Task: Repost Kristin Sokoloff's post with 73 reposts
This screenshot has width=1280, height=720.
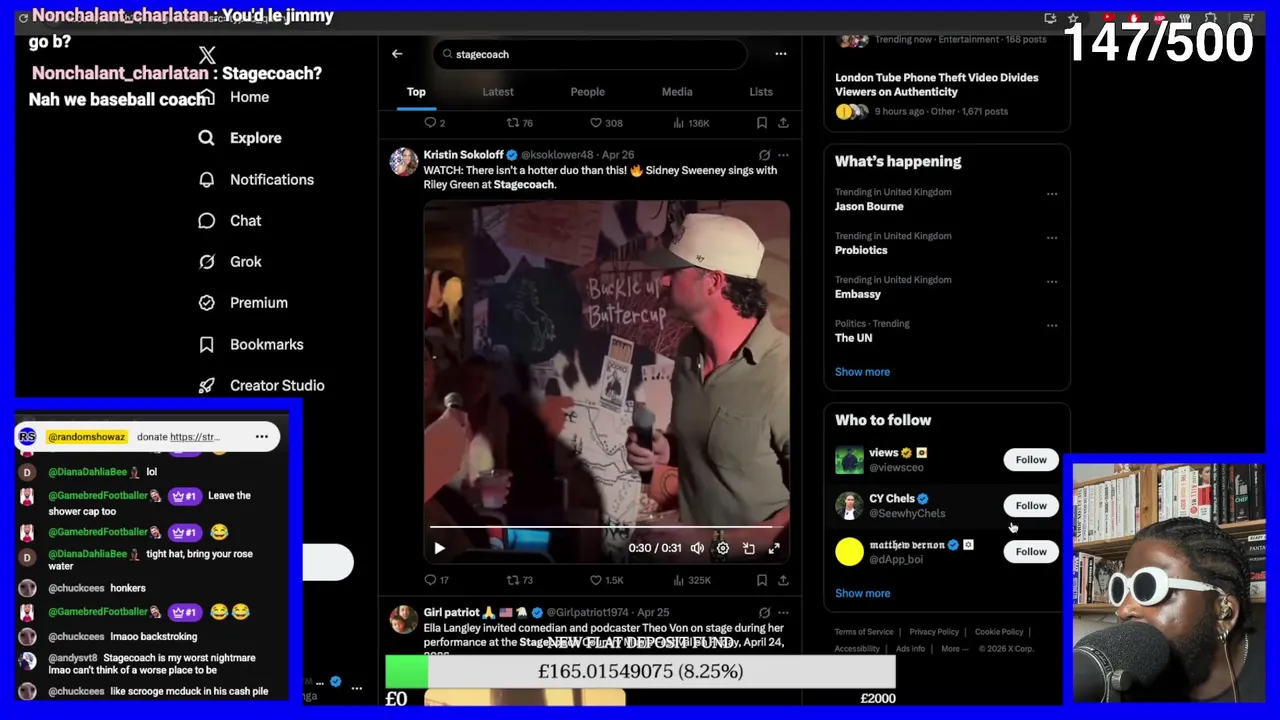Action: click(519, 580)
